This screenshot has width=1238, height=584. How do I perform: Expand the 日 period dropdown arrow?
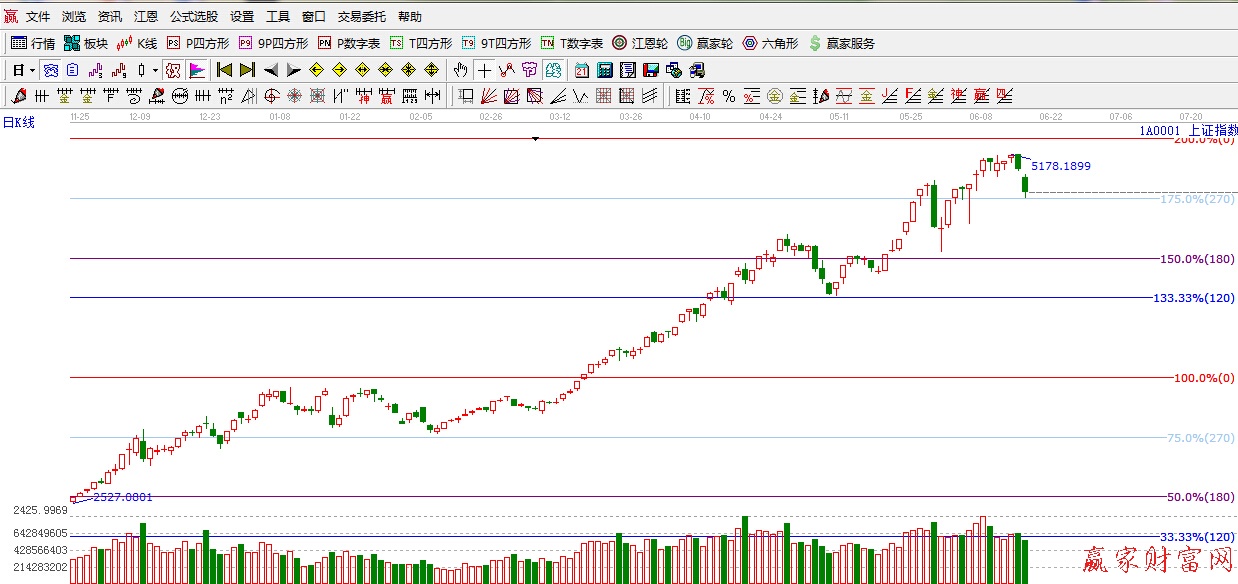click(x=33, y=70)
